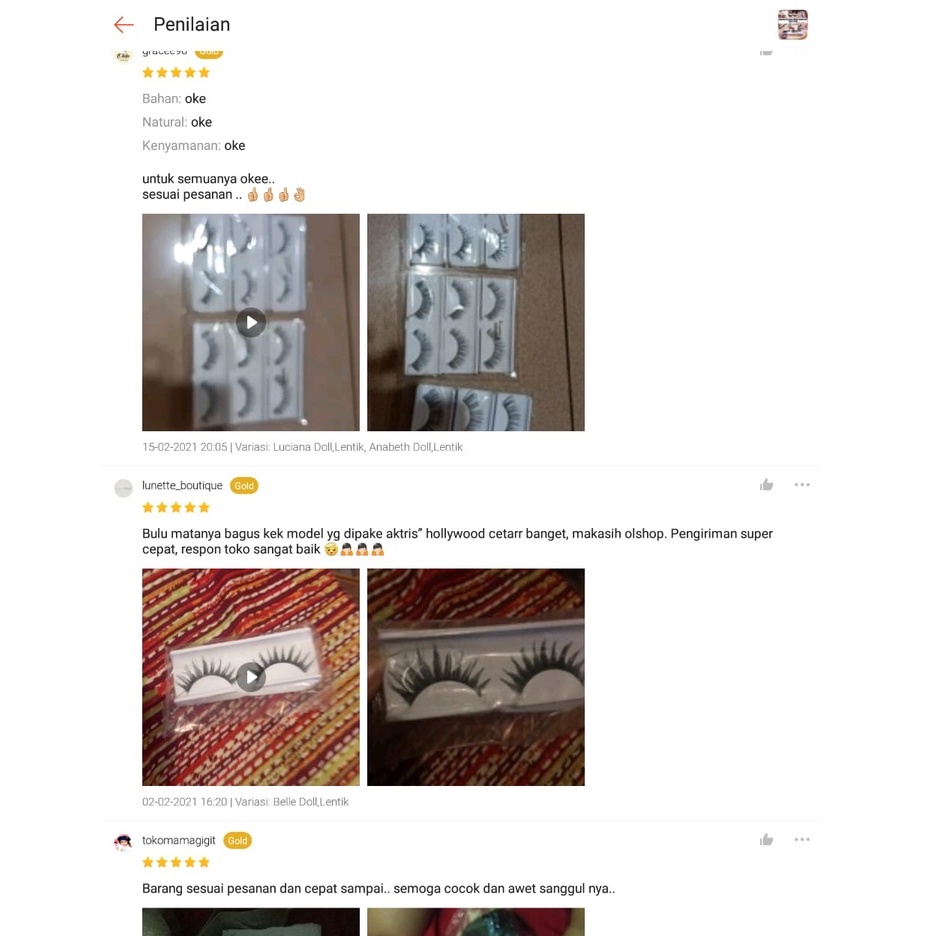Click lunette_boutique avatar picture
This screenshot has height=936, width=936.
tap(123, 488)
